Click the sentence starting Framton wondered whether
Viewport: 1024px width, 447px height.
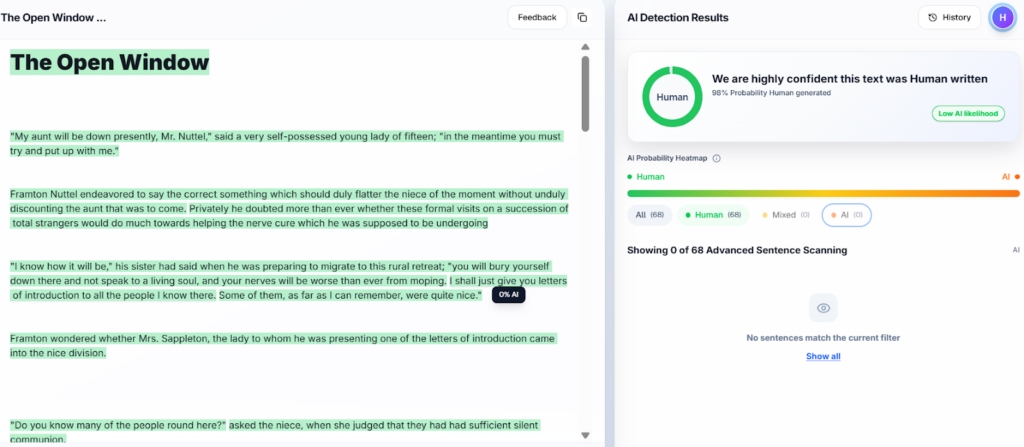(283, 346)
